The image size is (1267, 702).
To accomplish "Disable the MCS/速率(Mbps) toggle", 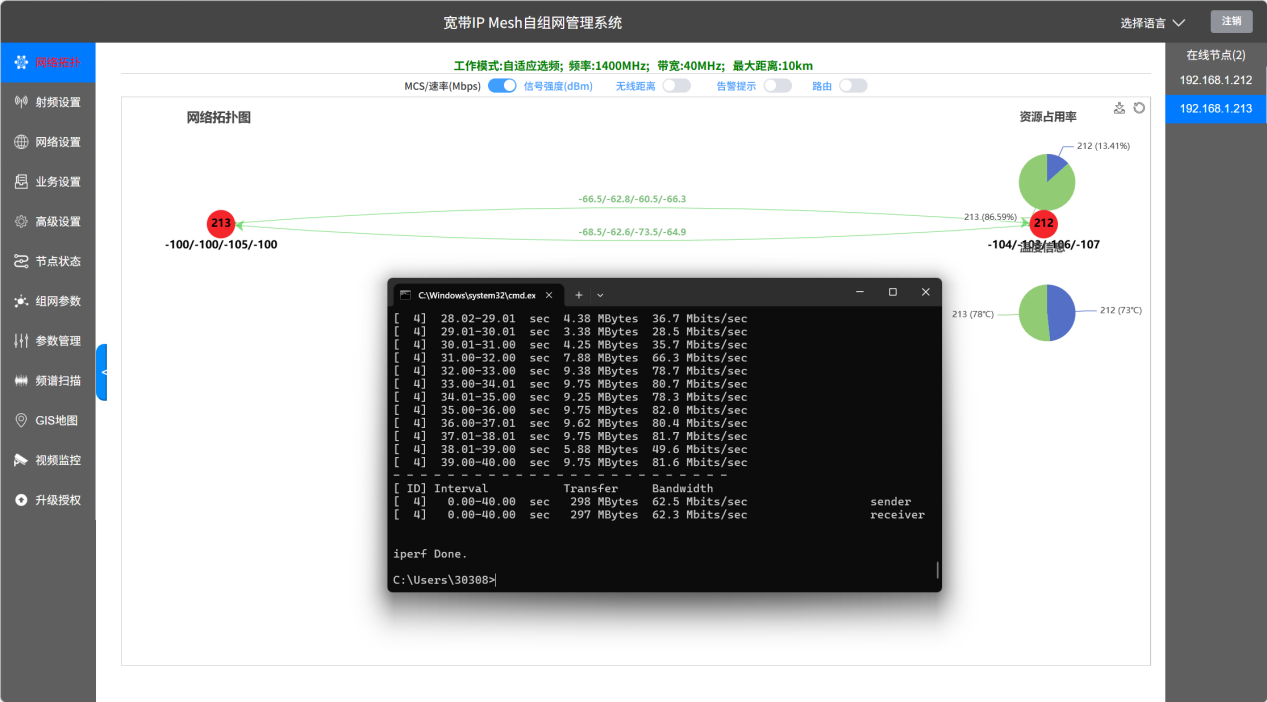I will point(502,86).
